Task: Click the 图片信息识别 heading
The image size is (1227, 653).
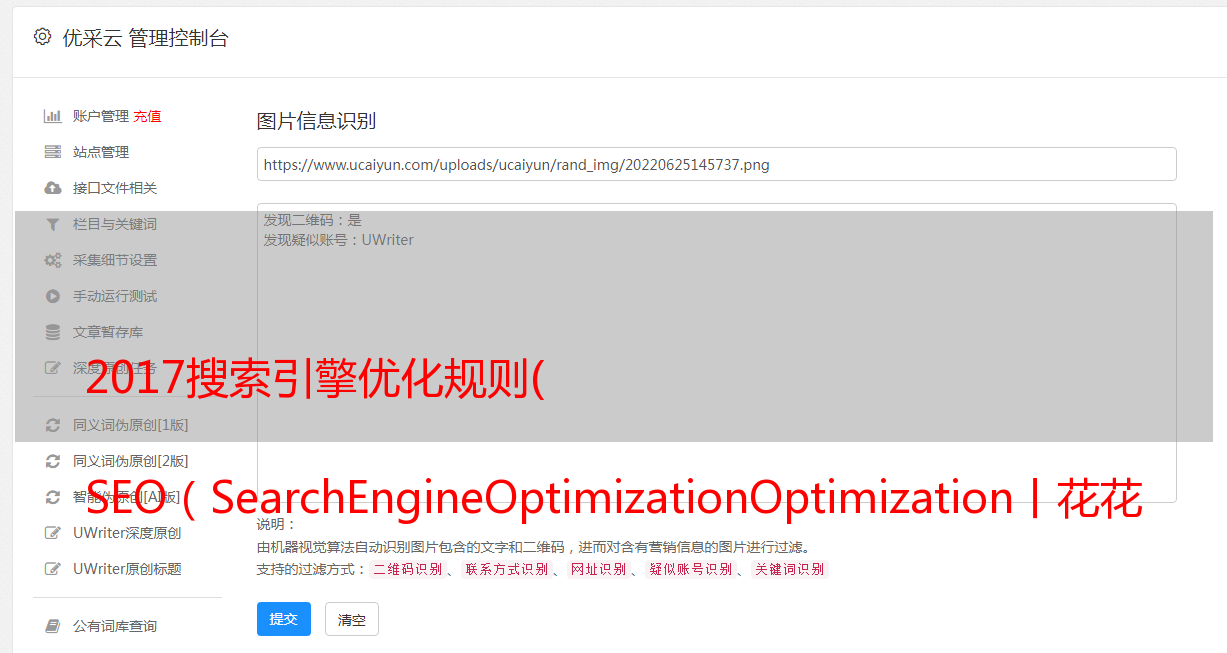Action: tap(316, 121)
